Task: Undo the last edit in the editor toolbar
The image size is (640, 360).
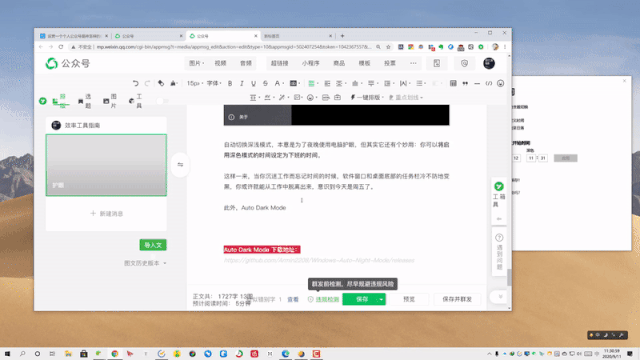Action: pyautogui.click(x=136, y=83)
